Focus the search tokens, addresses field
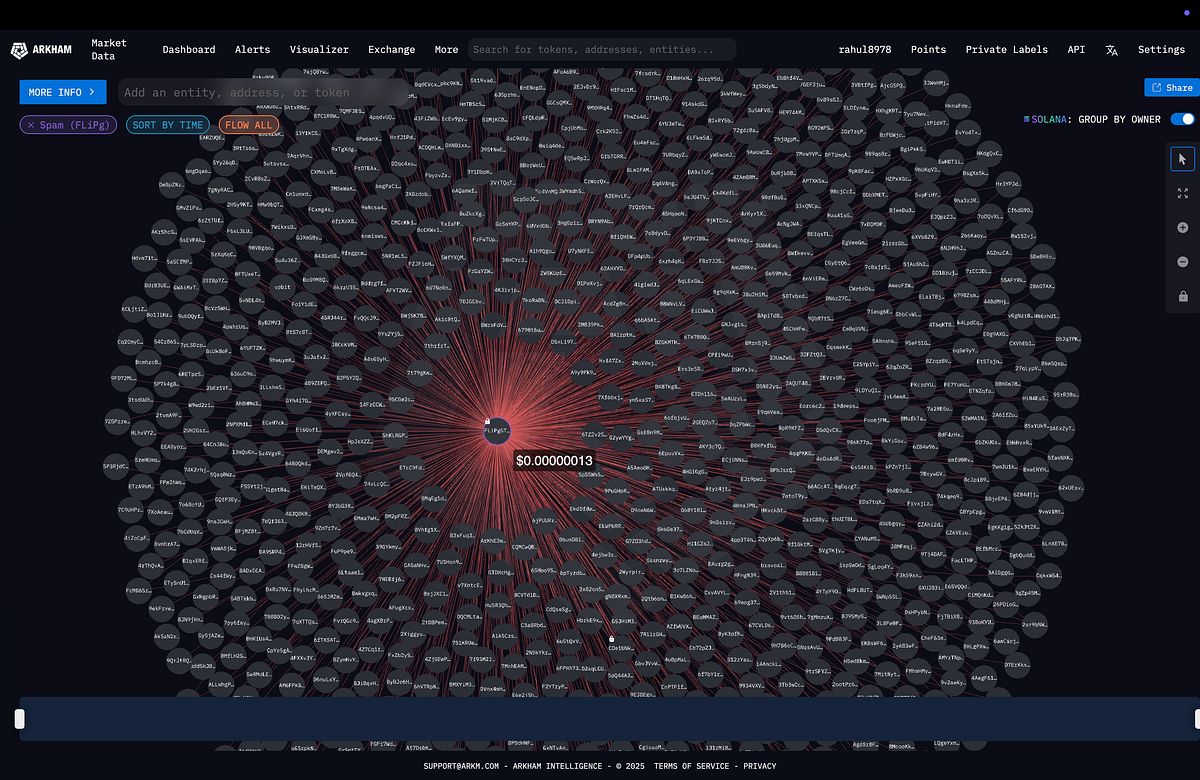 point(602,50)
